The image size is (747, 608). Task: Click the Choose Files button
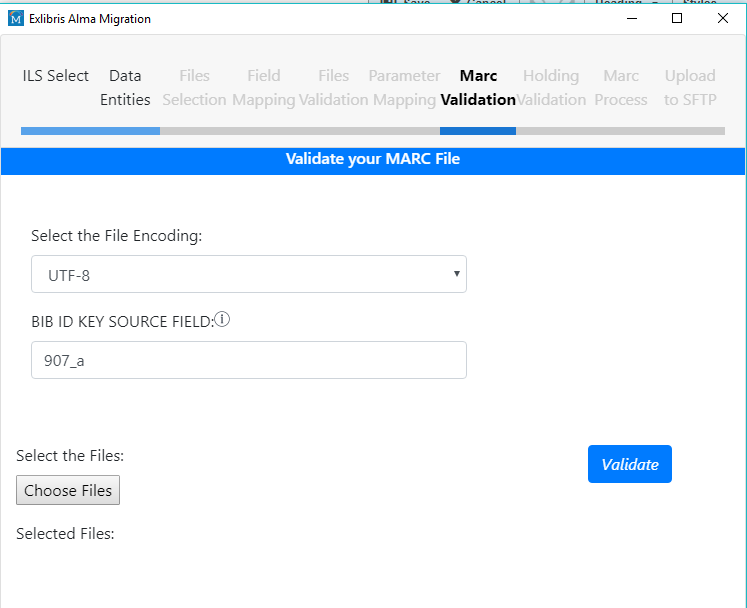[68, 490]
